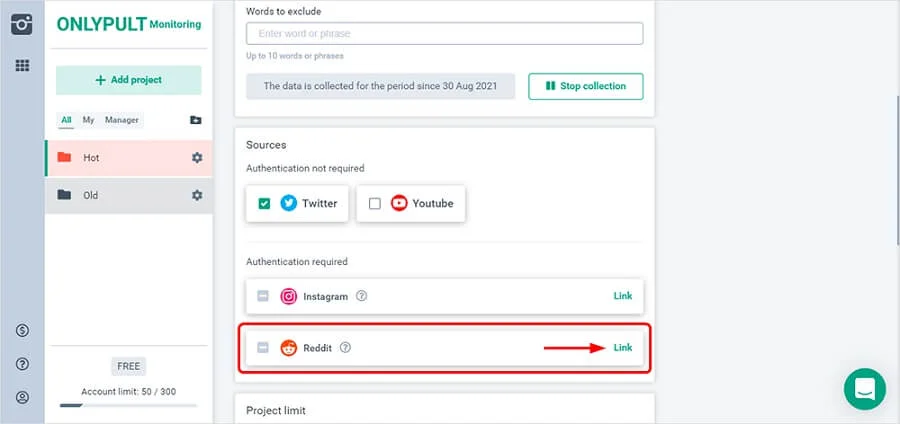Uncheck the Twitter source checkbox
The image size is (900, 424).
265,203
